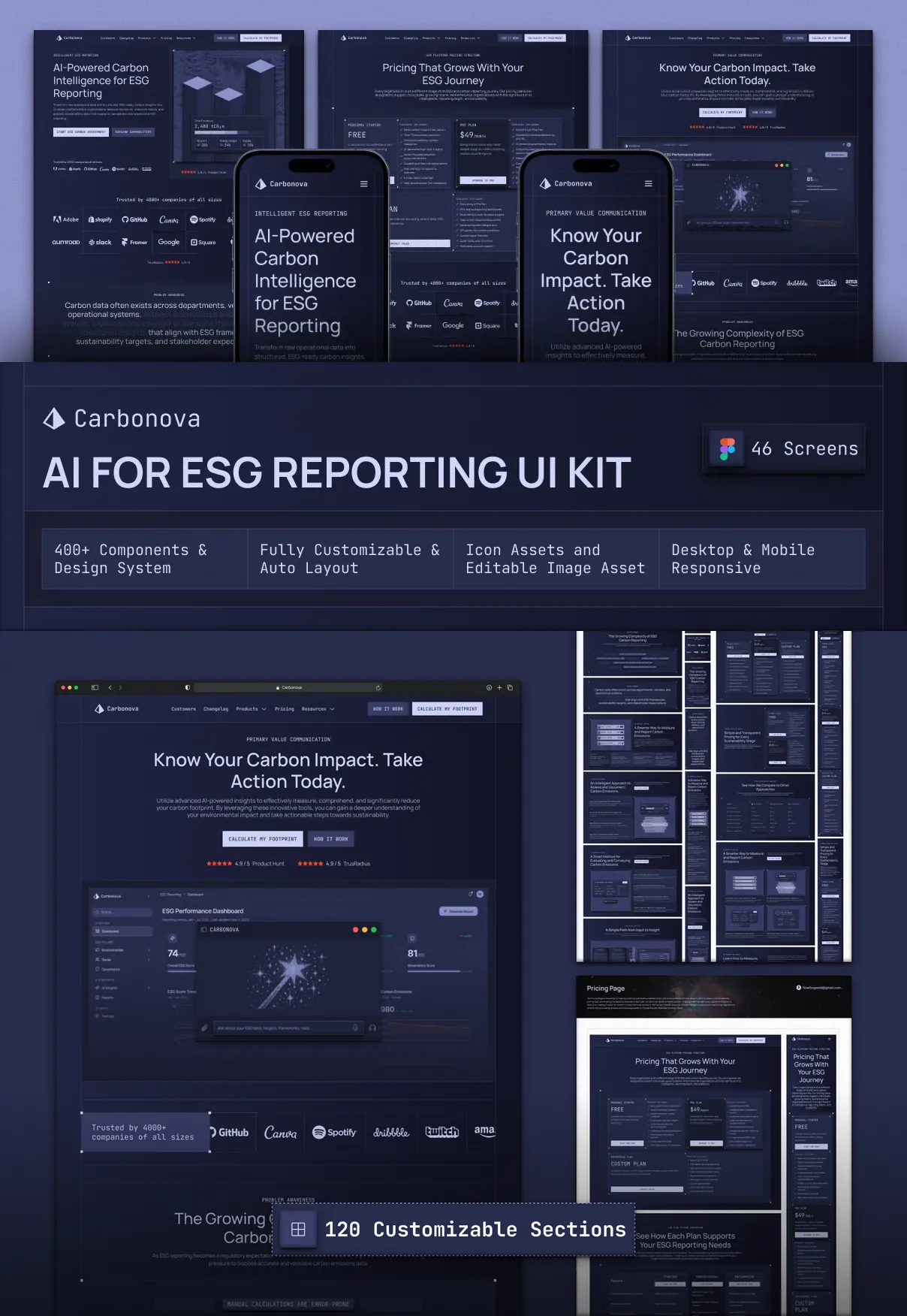Open Changelog in the browser navbar

click(x=215, y=709)
